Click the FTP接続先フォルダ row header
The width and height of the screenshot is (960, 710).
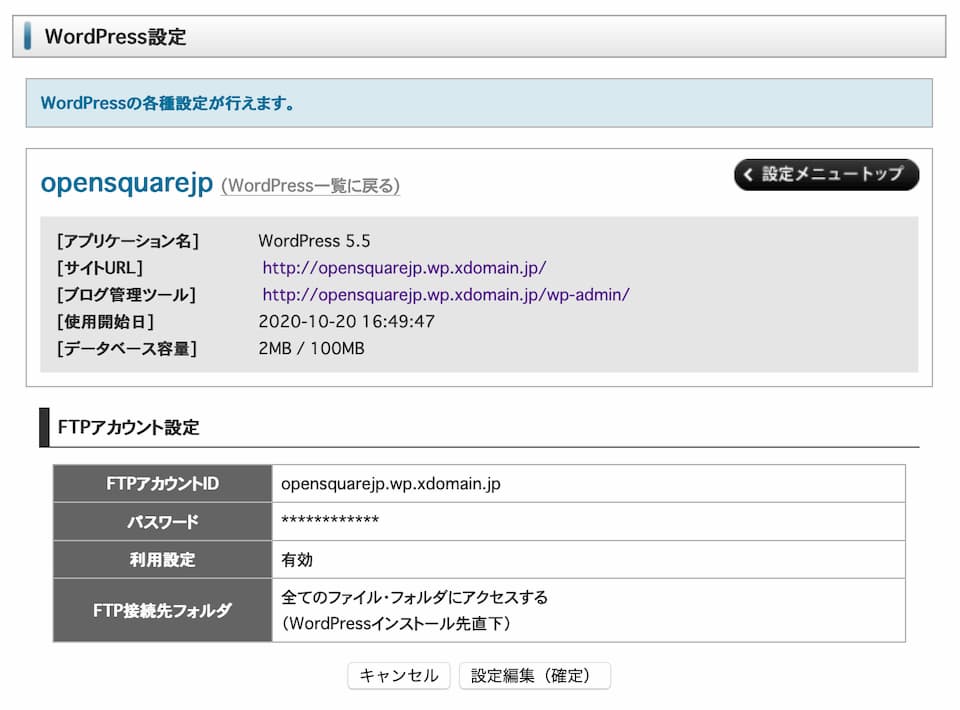162,610
